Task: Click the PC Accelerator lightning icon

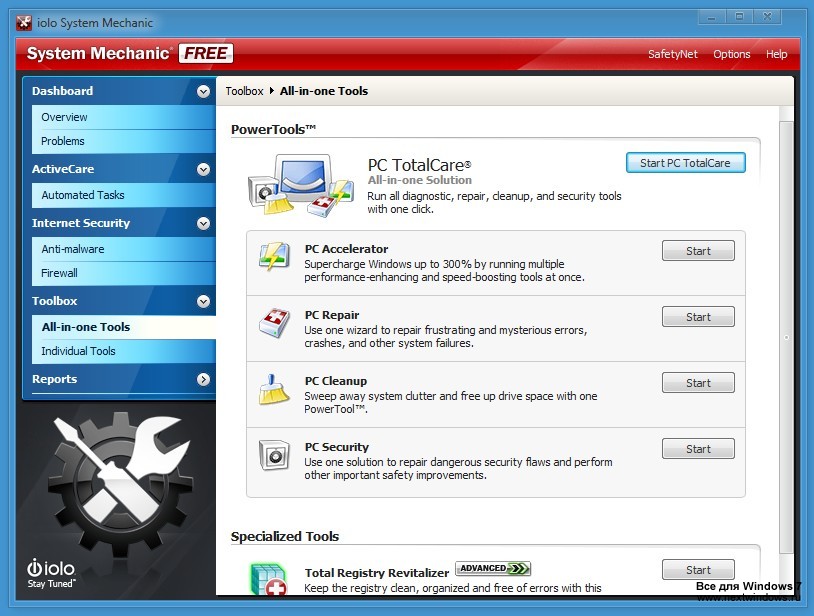Action: tap(274, 256)
